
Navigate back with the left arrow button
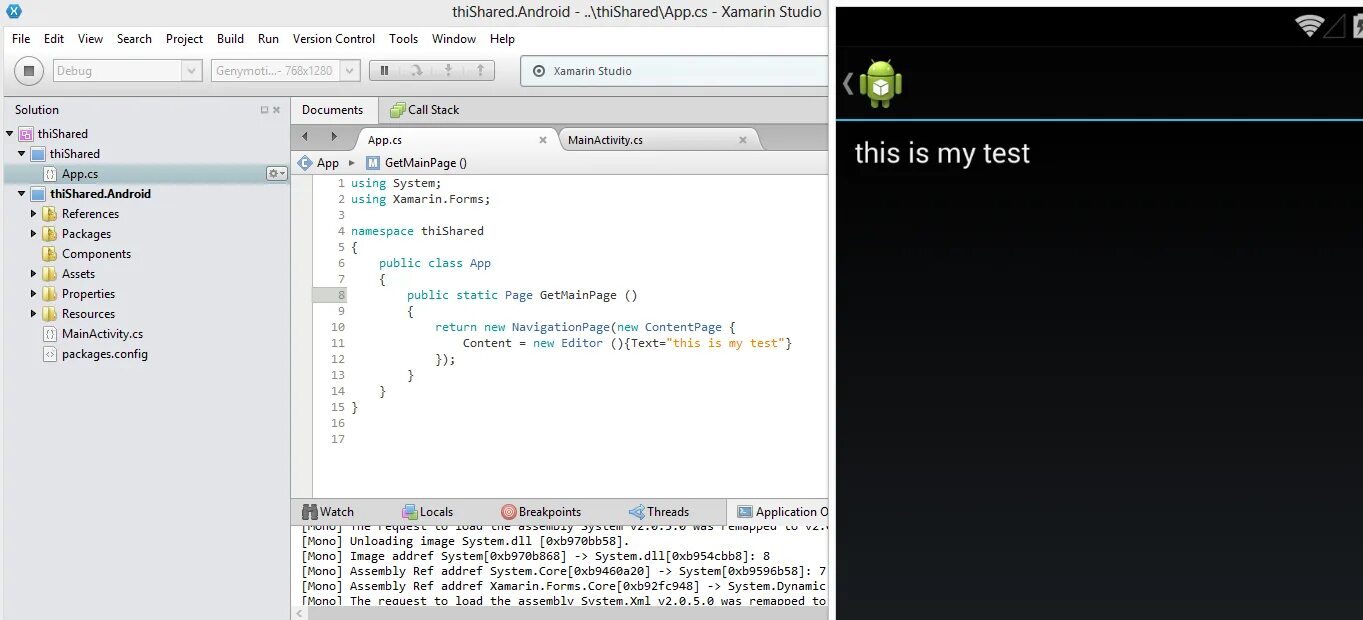(305, 137)
